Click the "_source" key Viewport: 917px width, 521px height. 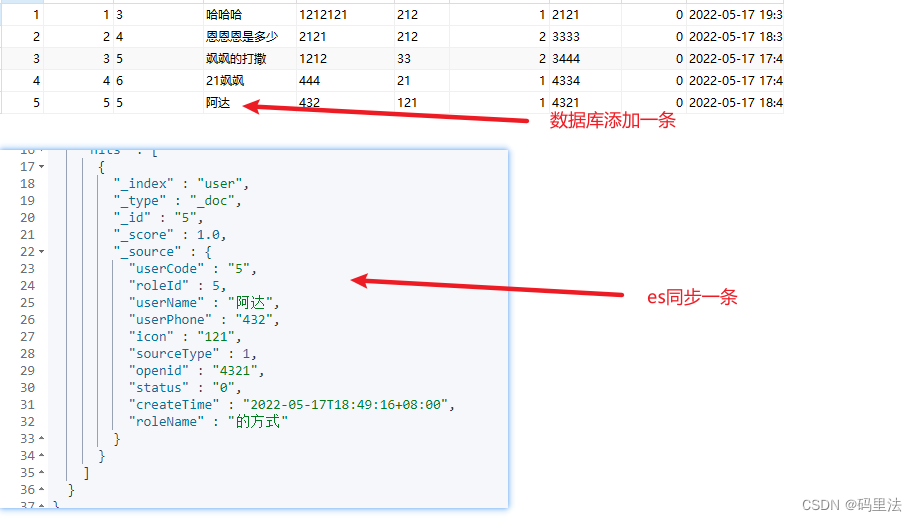click(x=147, y=251)
